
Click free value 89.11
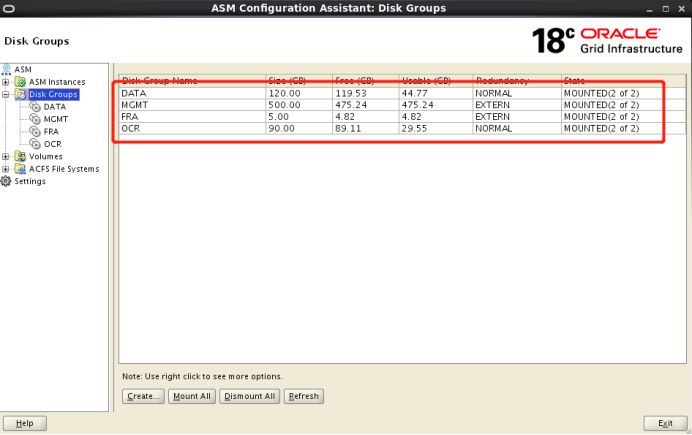click(x=348, y=128)
